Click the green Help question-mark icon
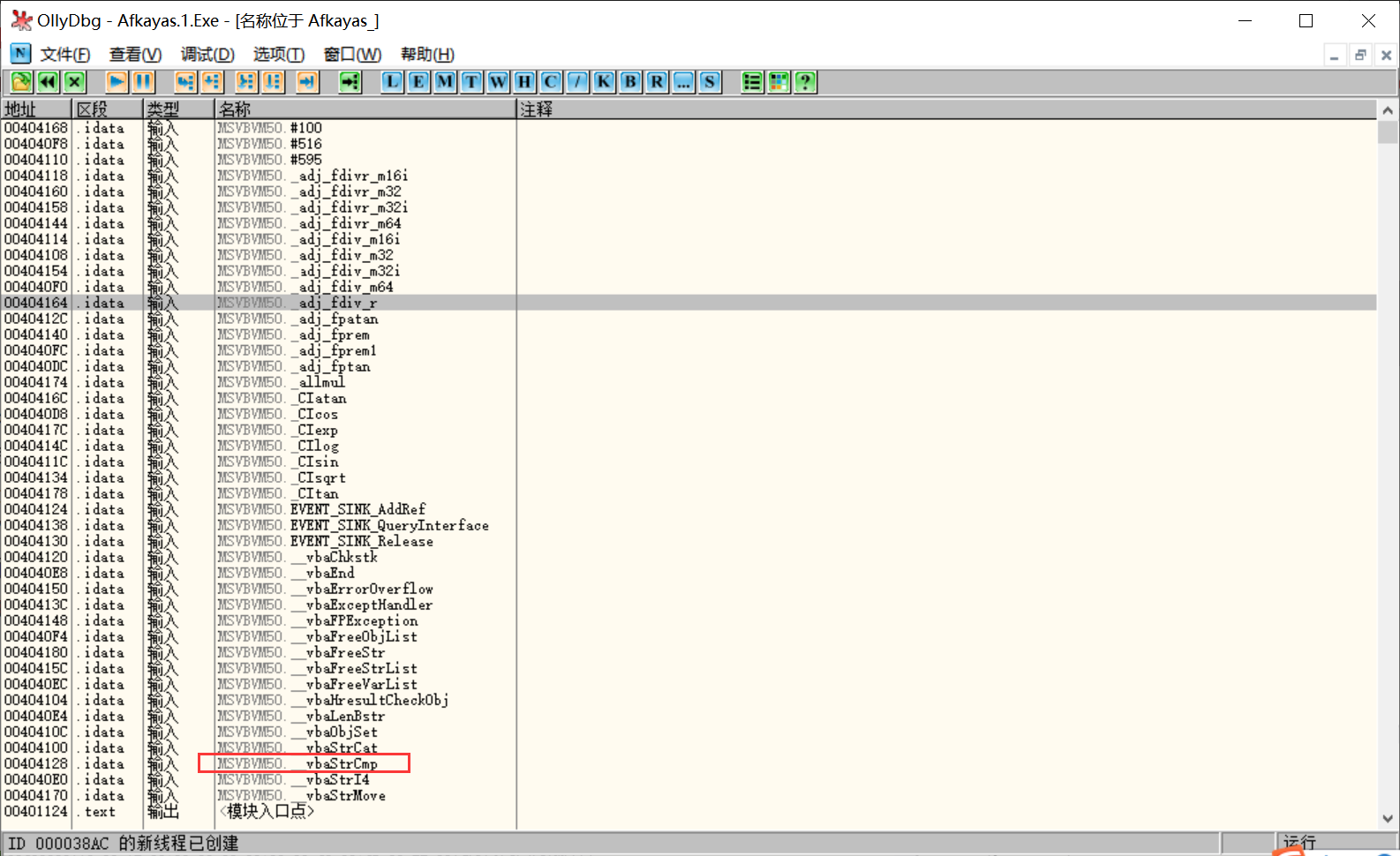 pos(805,82)
